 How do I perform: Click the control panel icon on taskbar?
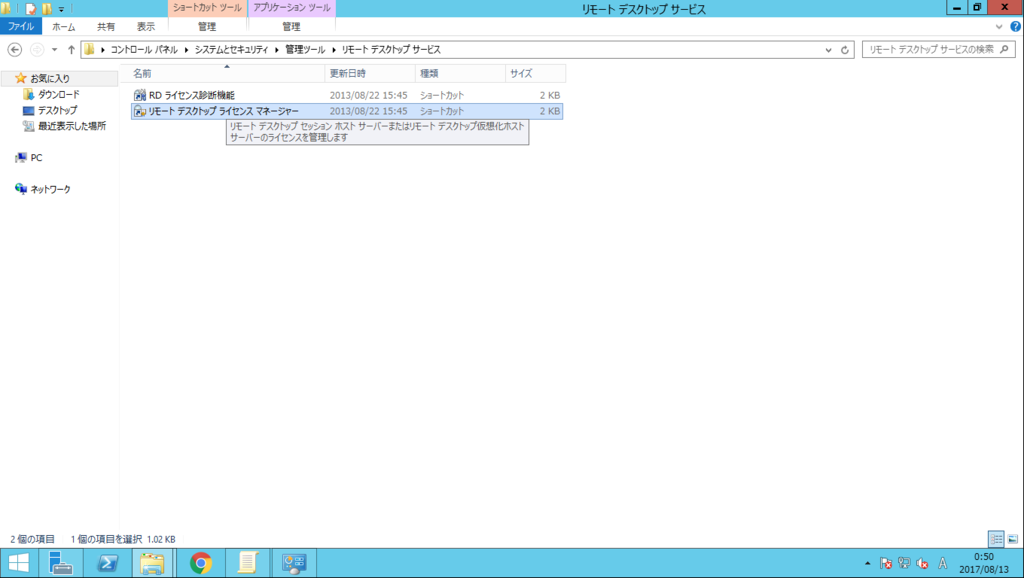pyautogui.click(x=294, y=563)
